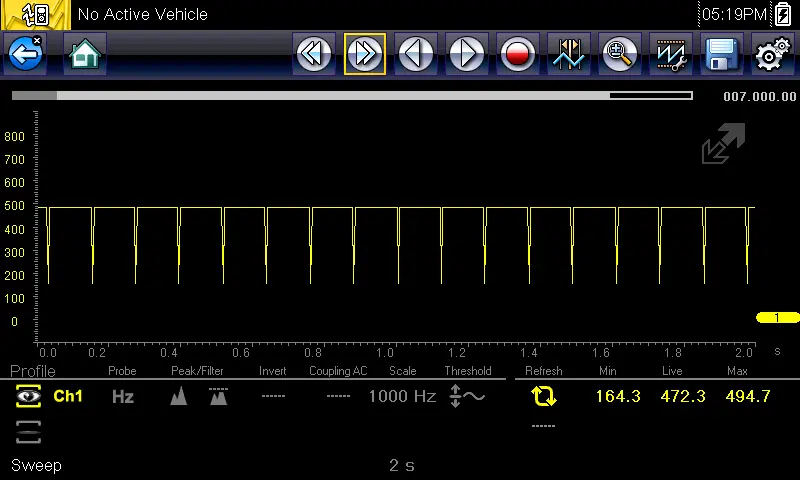Screen dimensions: 800x480
Task: Go to the Home screen
Action: (x=85, y=54)
